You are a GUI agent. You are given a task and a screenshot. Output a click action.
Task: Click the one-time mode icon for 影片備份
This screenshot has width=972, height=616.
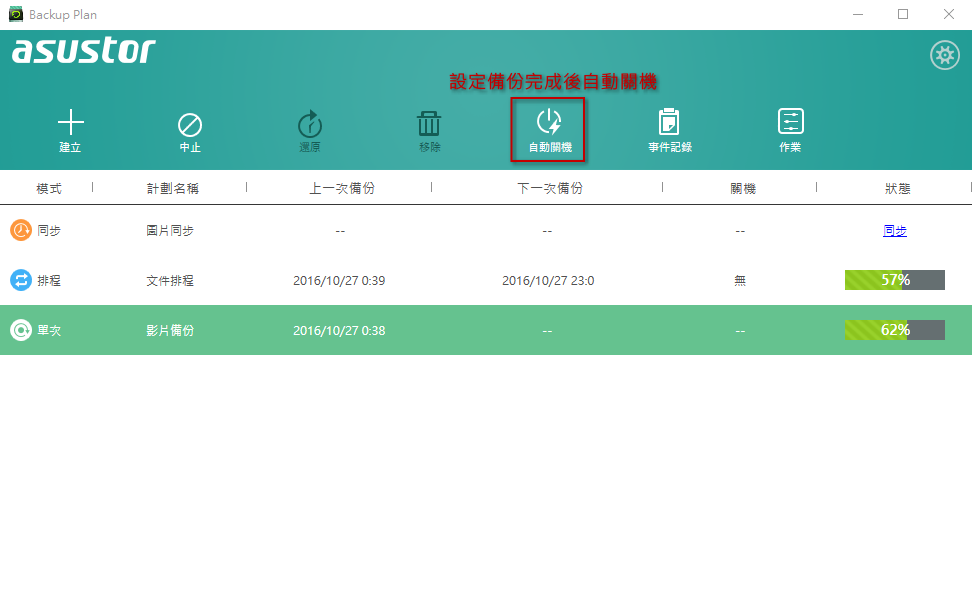pos(21,330)
